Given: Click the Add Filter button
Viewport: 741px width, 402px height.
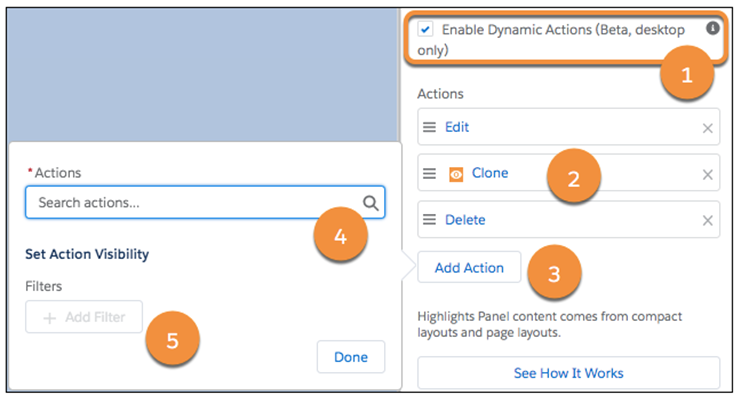Looking at the screenshot, I should (x=84, y=317).
